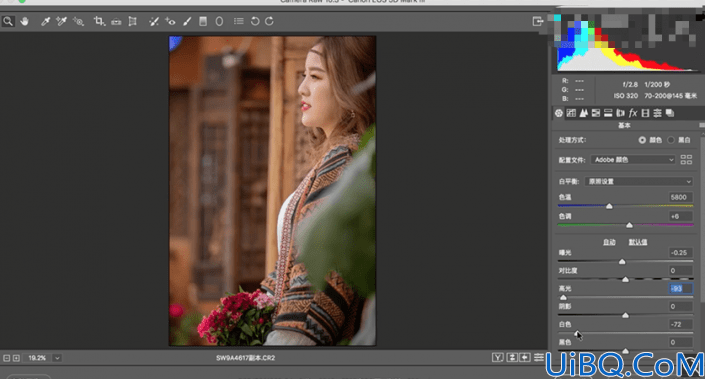Toggle the Y before/after preview button
Screen dimensions: 705x379
click(x=497, y=357)
